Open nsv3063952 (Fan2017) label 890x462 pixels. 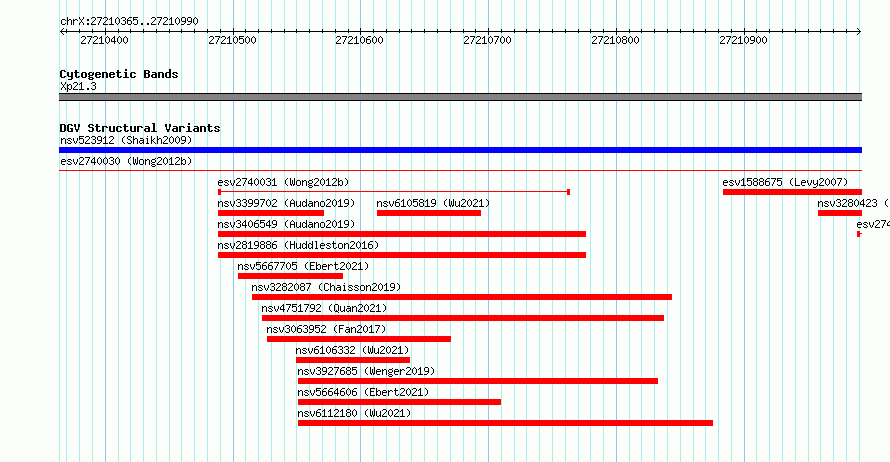(326, 329)
